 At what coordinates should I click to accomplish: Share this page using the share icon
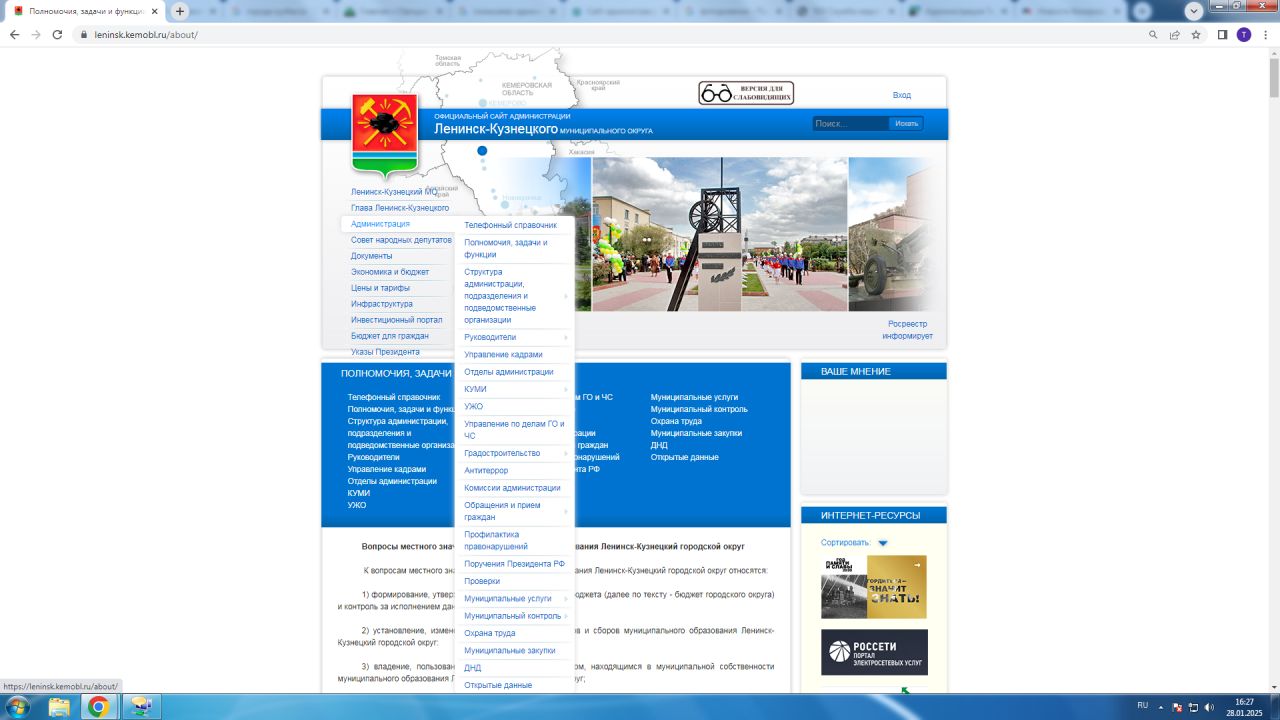pos(1175,34)
